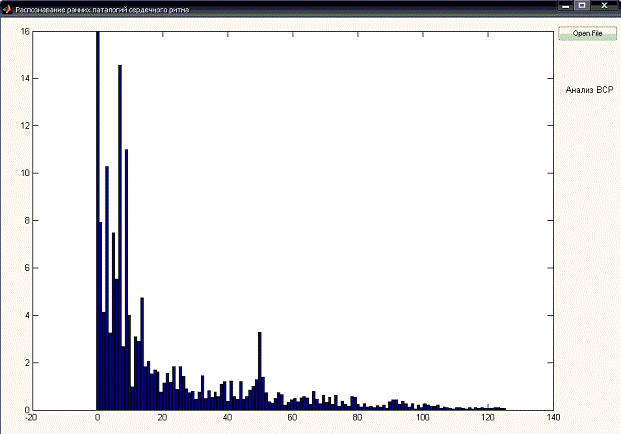The image size is (621, 434).
Task: Click the Open File button
Action: (x=587, y=33)
